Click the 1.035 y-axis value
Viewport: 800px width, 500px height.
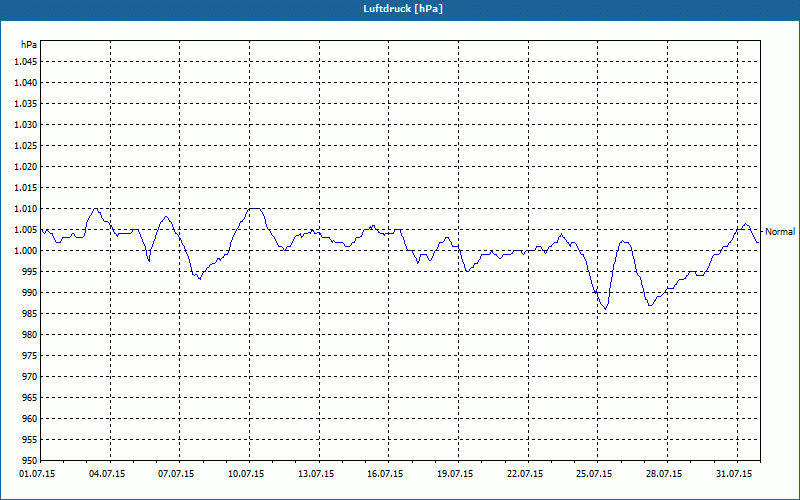[x=26, y=104]
